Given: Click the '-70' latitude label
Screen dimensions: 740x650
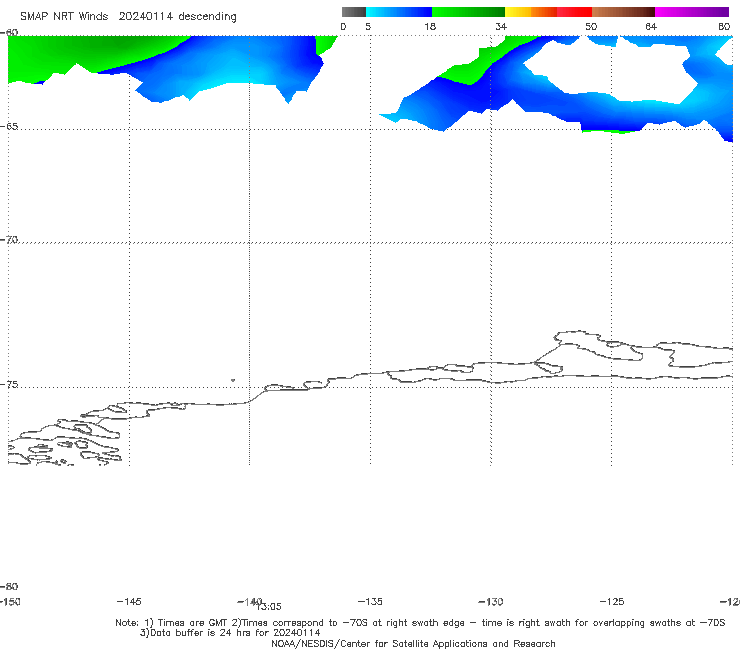Looking at the screenshot, I should click(9, 240).
